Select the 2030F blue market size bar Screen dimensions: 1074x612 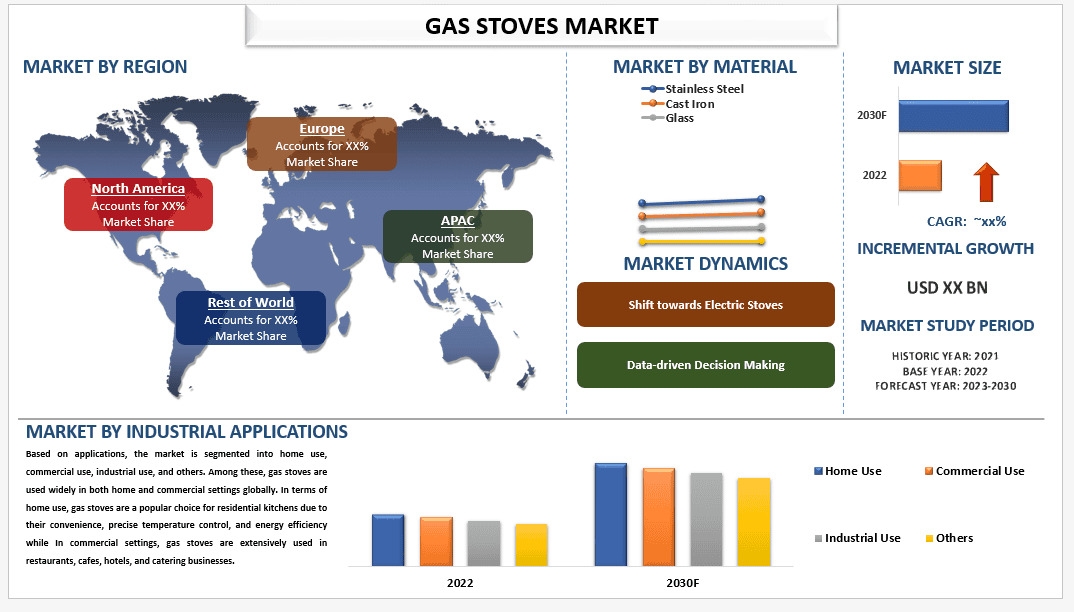[953, 116]
